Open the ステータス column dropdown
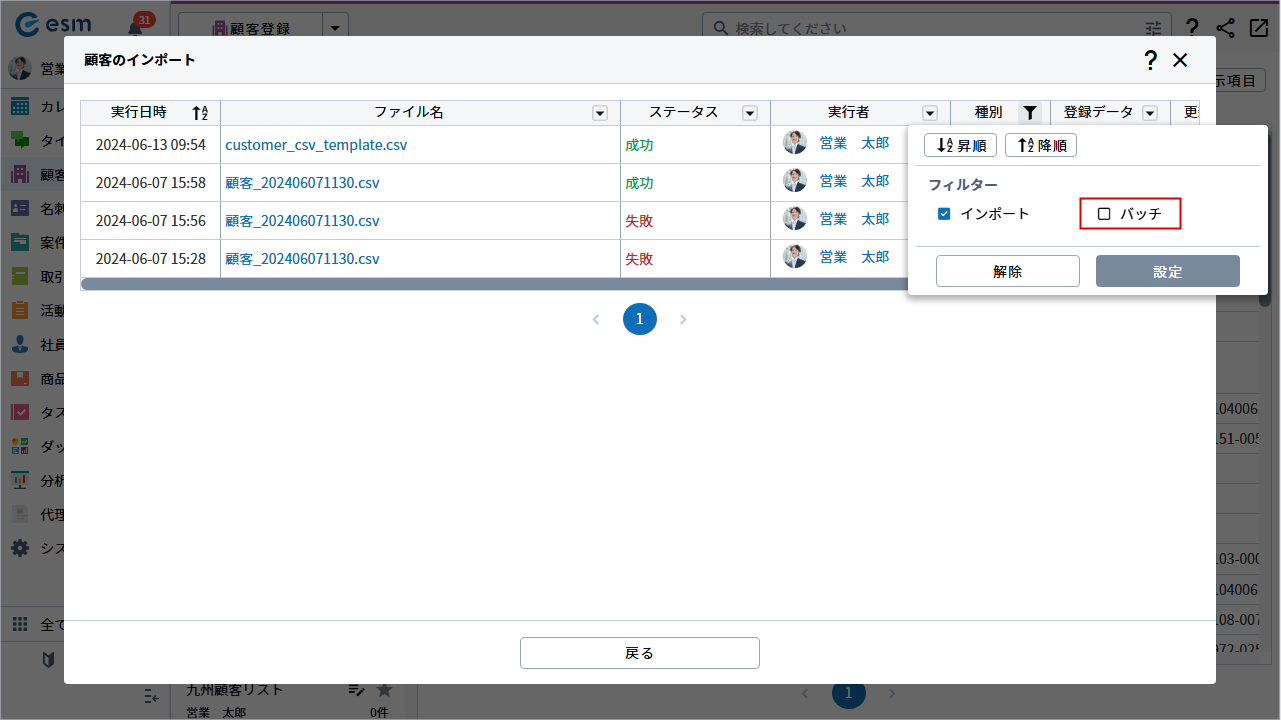 click(750, 113)
